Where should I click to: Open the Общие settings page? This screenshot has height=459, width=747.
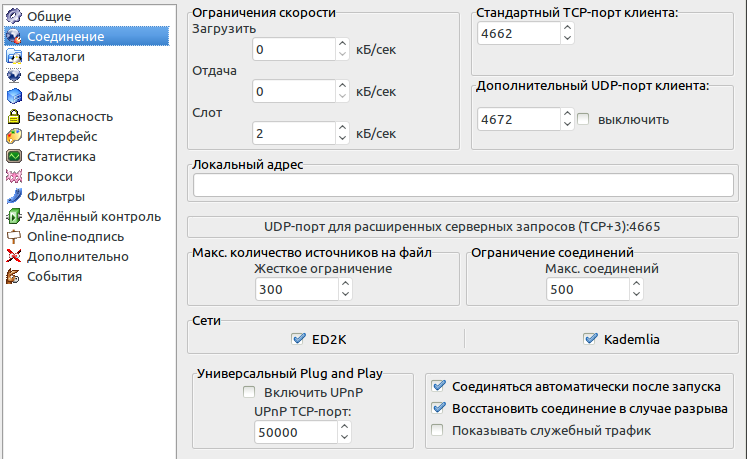pos(49,16)
